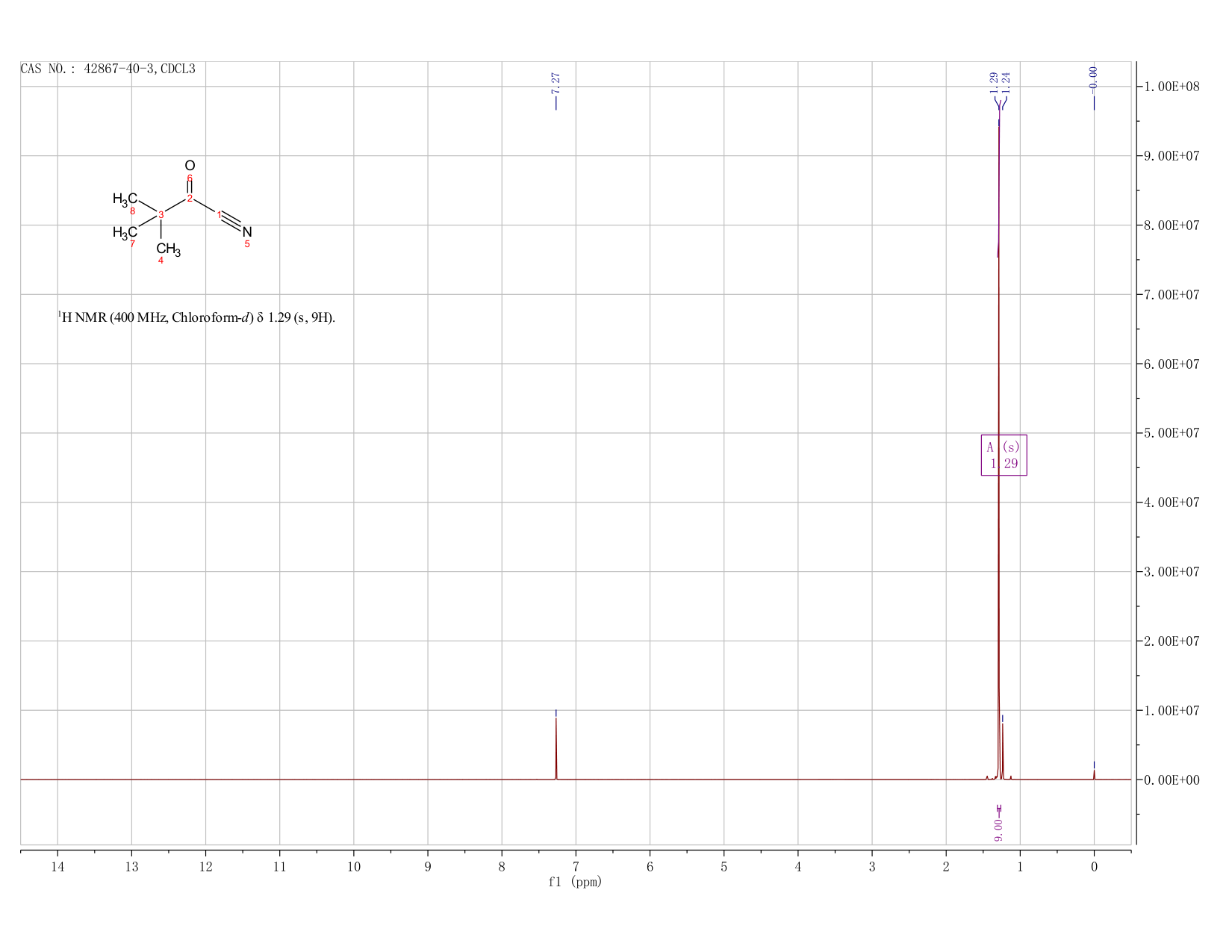Click the quaternary carbon atom 3
The width and height of the screenshot is (1232, 952).
coord(161,215)
